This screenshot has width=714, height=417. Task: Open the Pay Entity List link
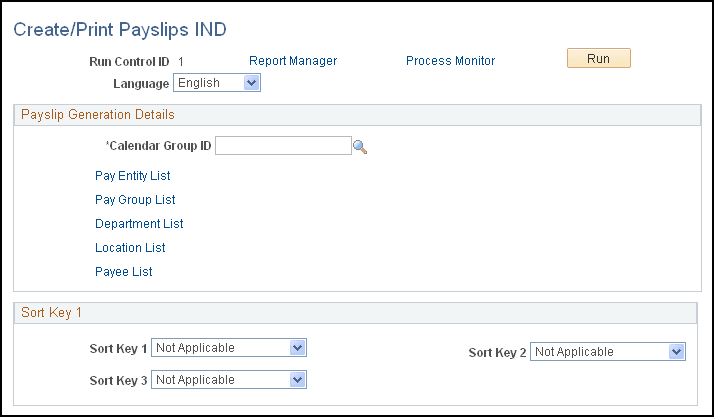[133, 176]
